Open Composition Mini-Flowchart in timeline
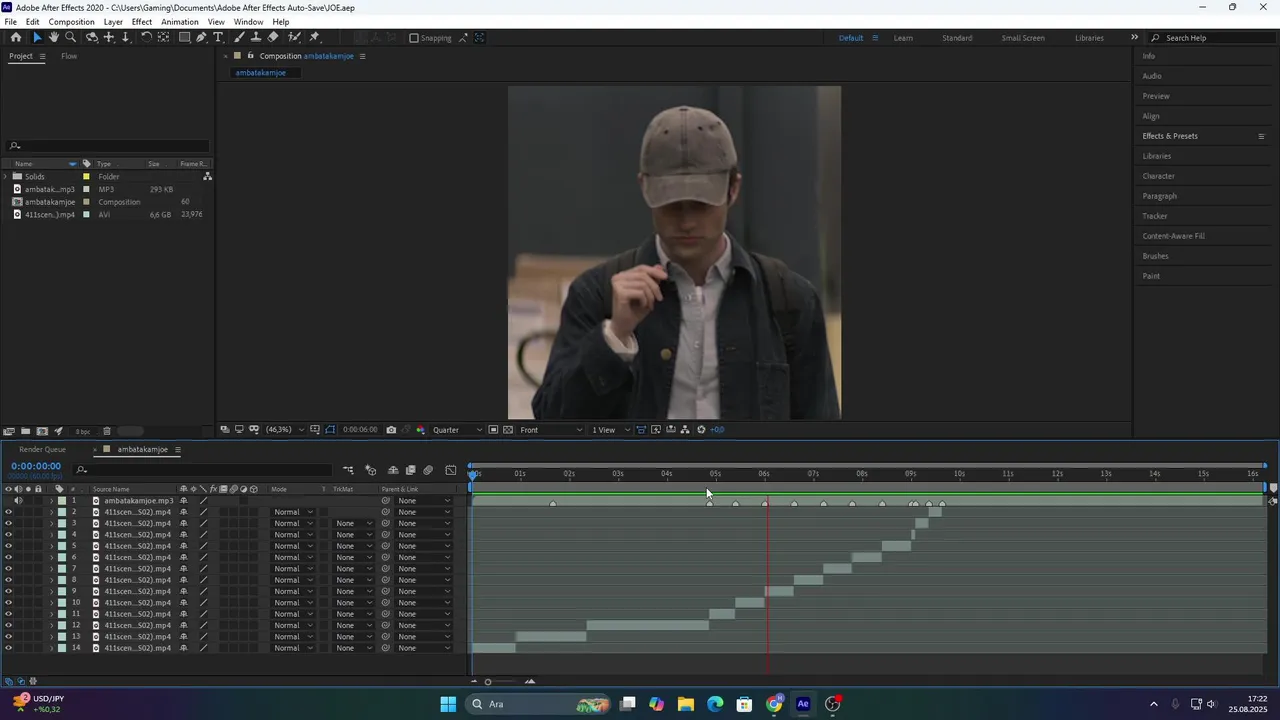The height and width of the screenshot is (720, 1280). tap(348, 470)
